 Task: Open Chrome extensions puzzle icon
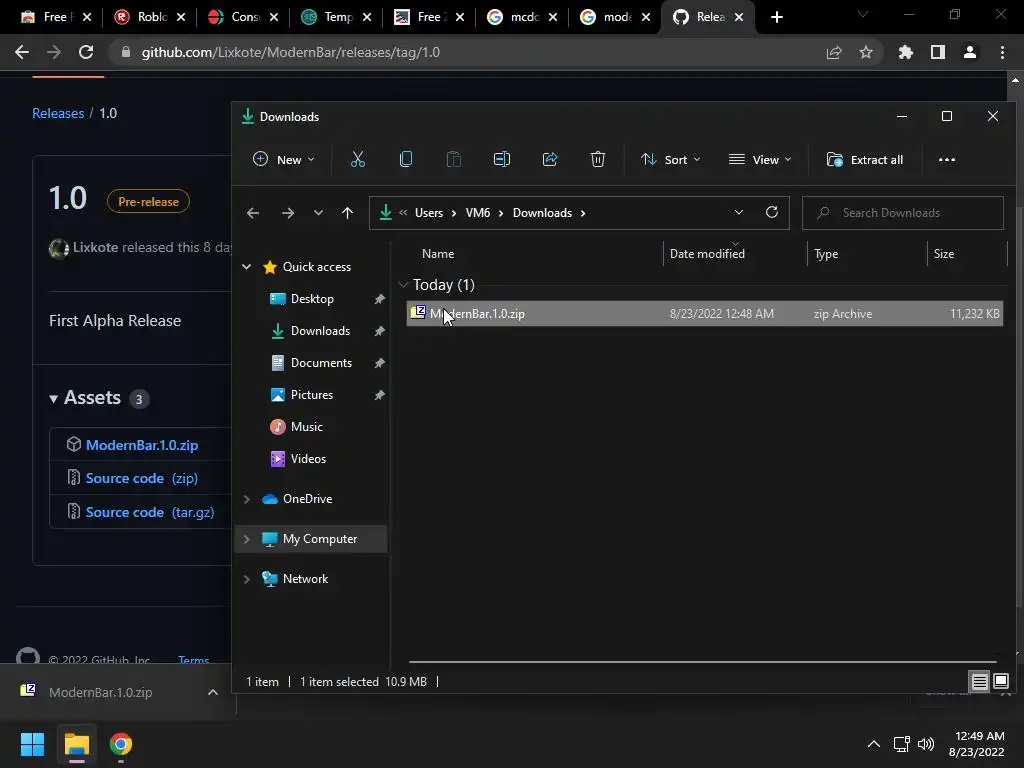905,52
